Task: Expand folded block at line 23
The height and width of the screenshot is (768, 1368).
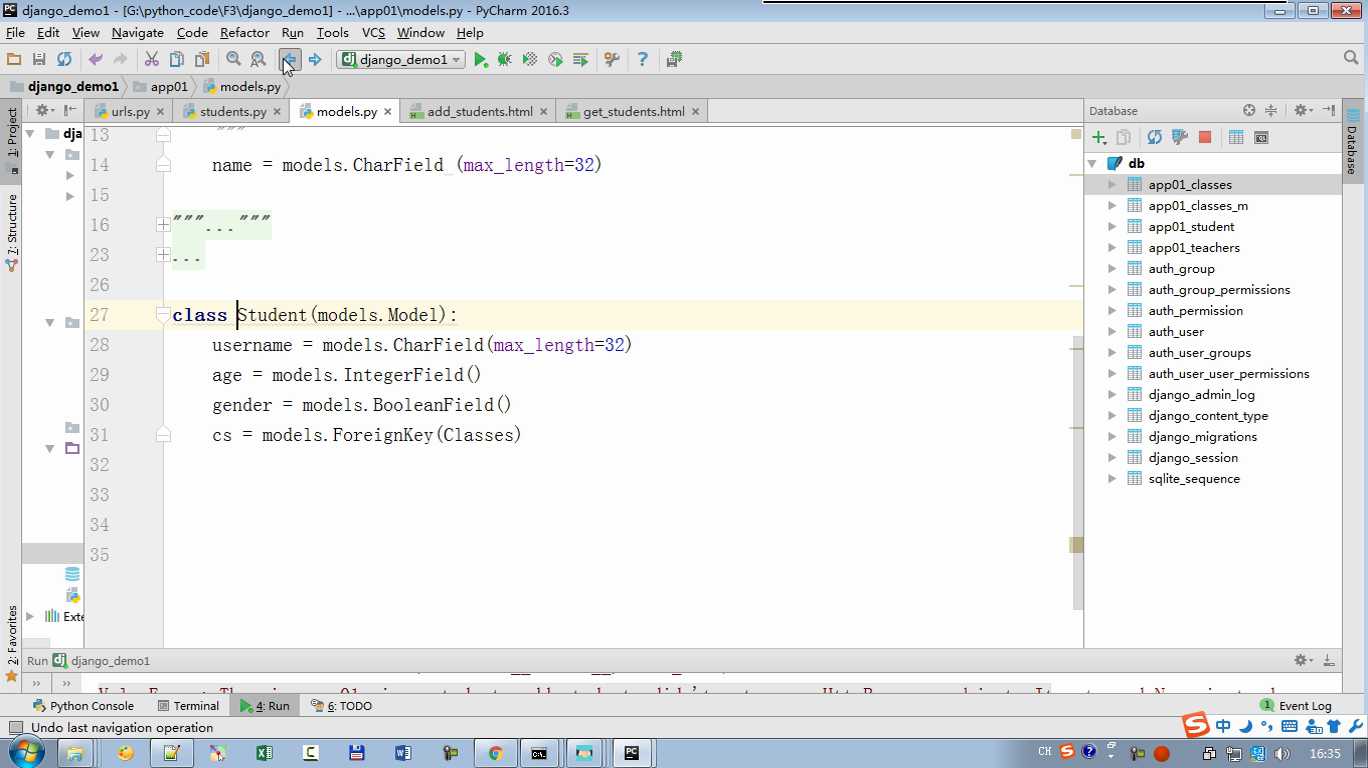Action: [x=163, y=255]
